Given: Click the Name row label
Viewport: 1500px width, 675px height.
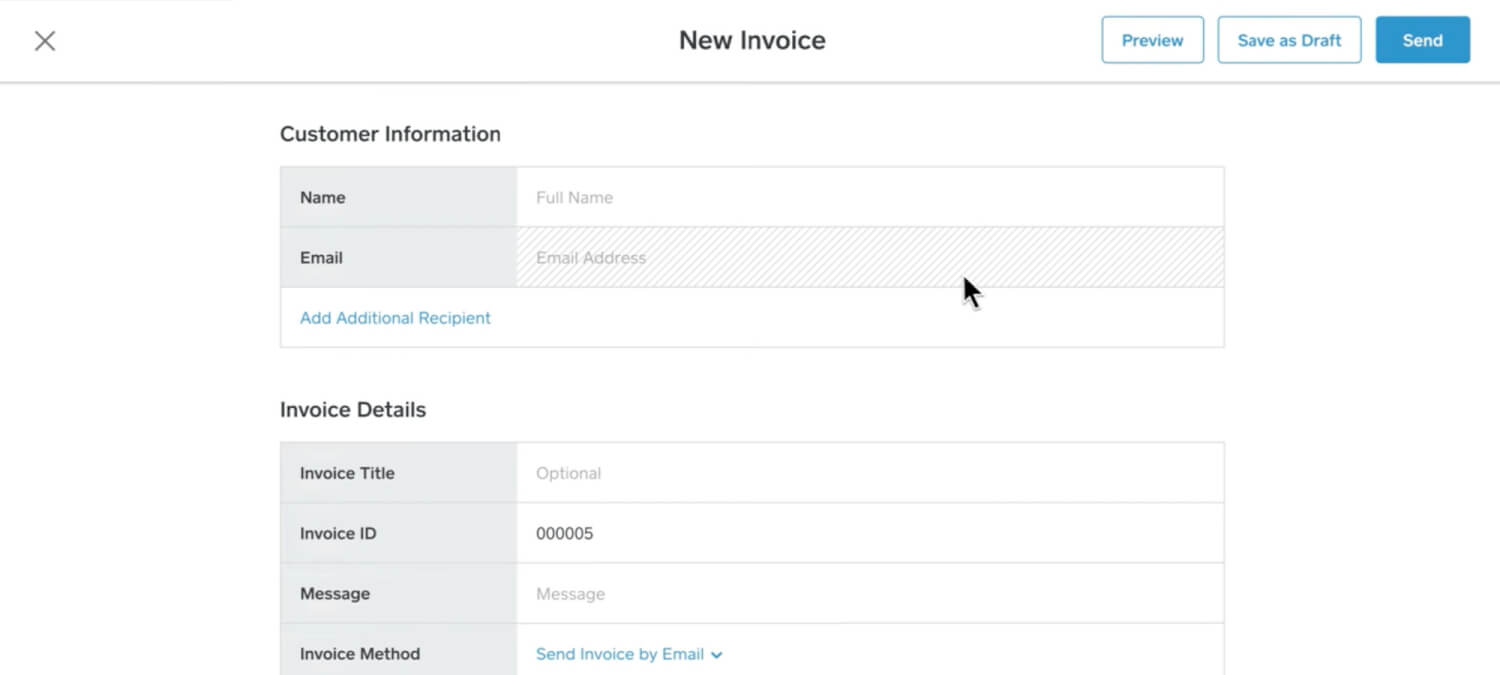Looking at the screenshot, I should (322, 197).
